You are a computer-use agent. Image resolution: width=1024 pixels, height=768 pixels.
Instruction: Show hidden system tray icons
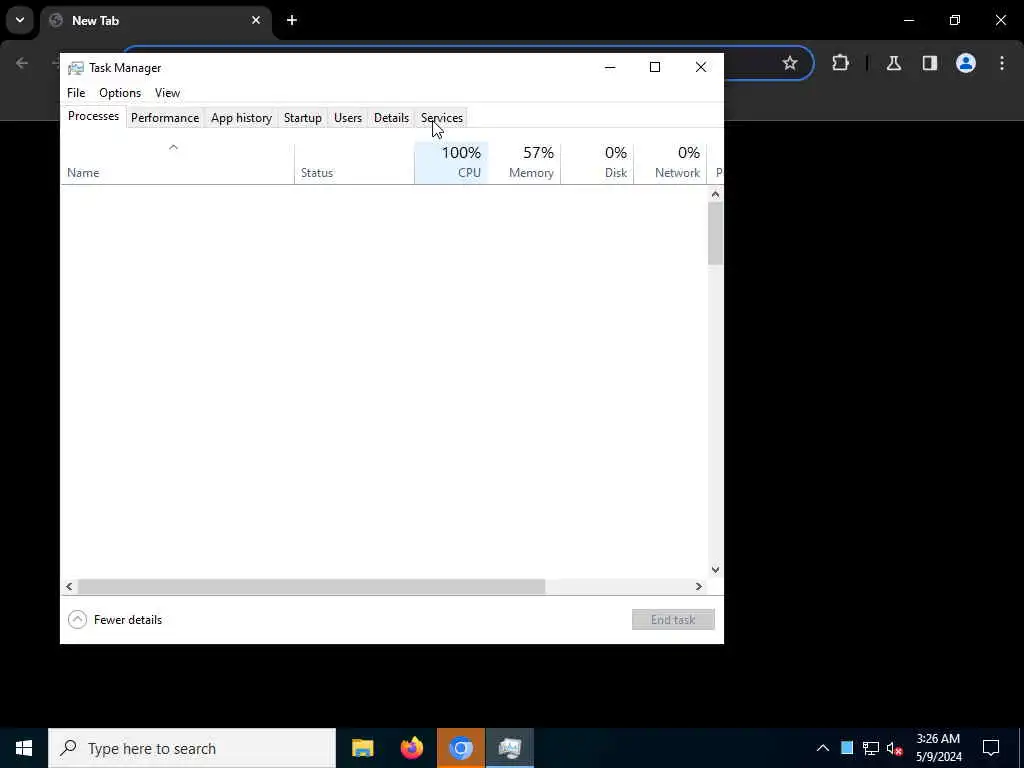tap(823, 748)
